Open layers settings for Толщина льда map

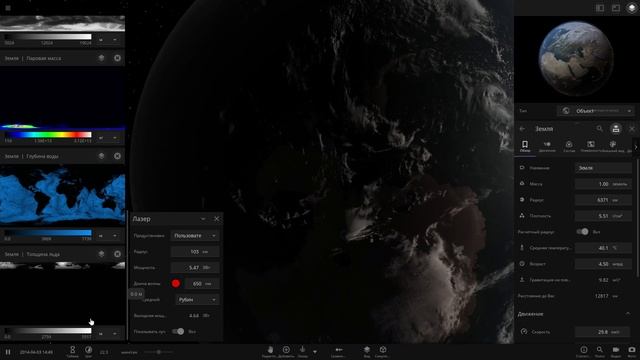[102, 254]
